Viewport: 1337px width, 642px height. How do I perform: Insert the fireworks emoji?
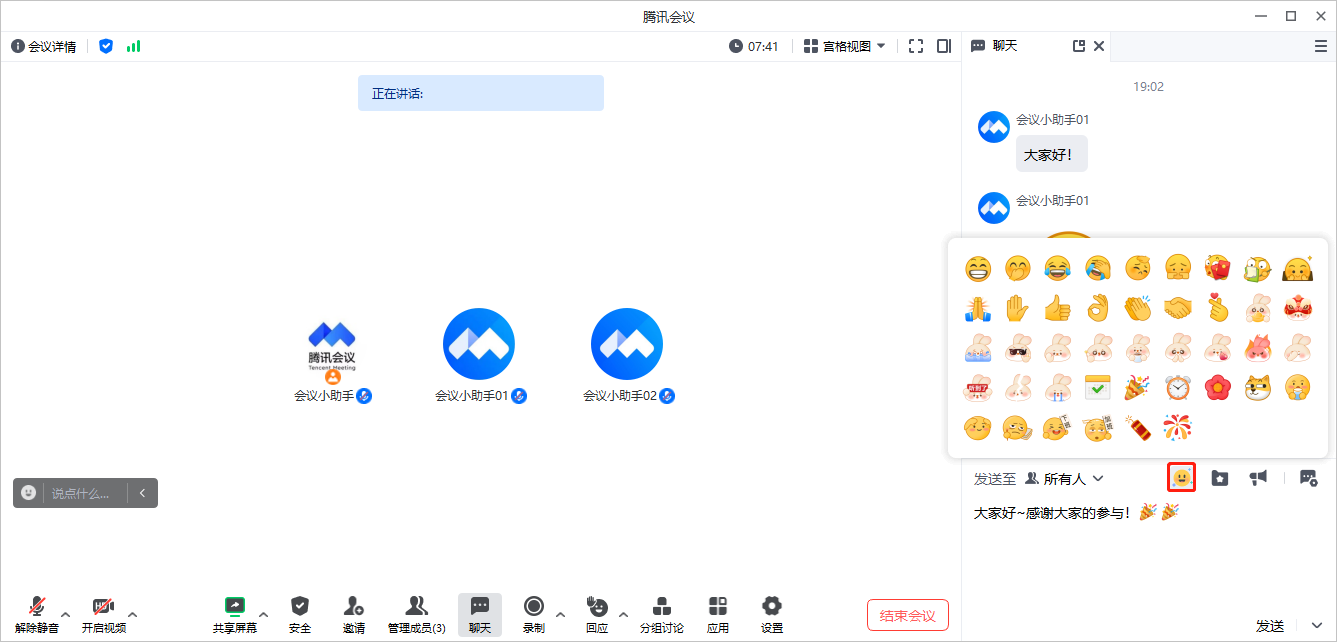point(1177,428)
